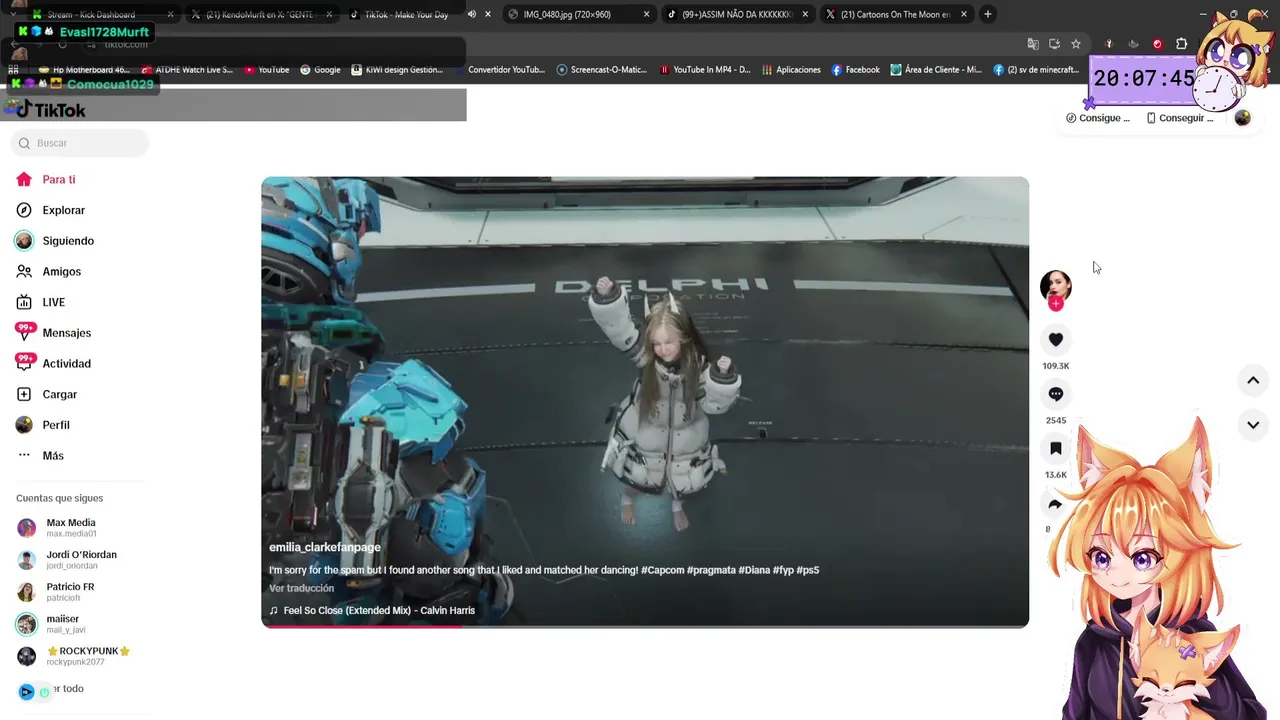Viewport: 1280px width, 720px height.
Task: Open the Facebook bookmark
Action: pos(855,70)
